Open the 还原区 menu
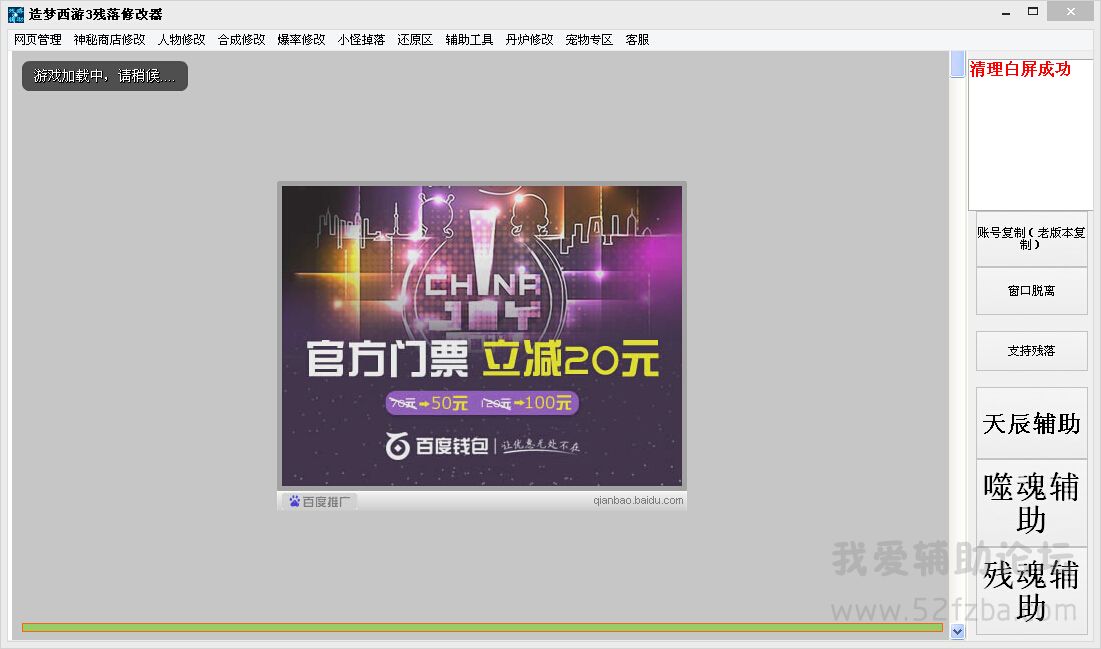Viewport: 1101px width, 649px height. [x=415, y=40]
